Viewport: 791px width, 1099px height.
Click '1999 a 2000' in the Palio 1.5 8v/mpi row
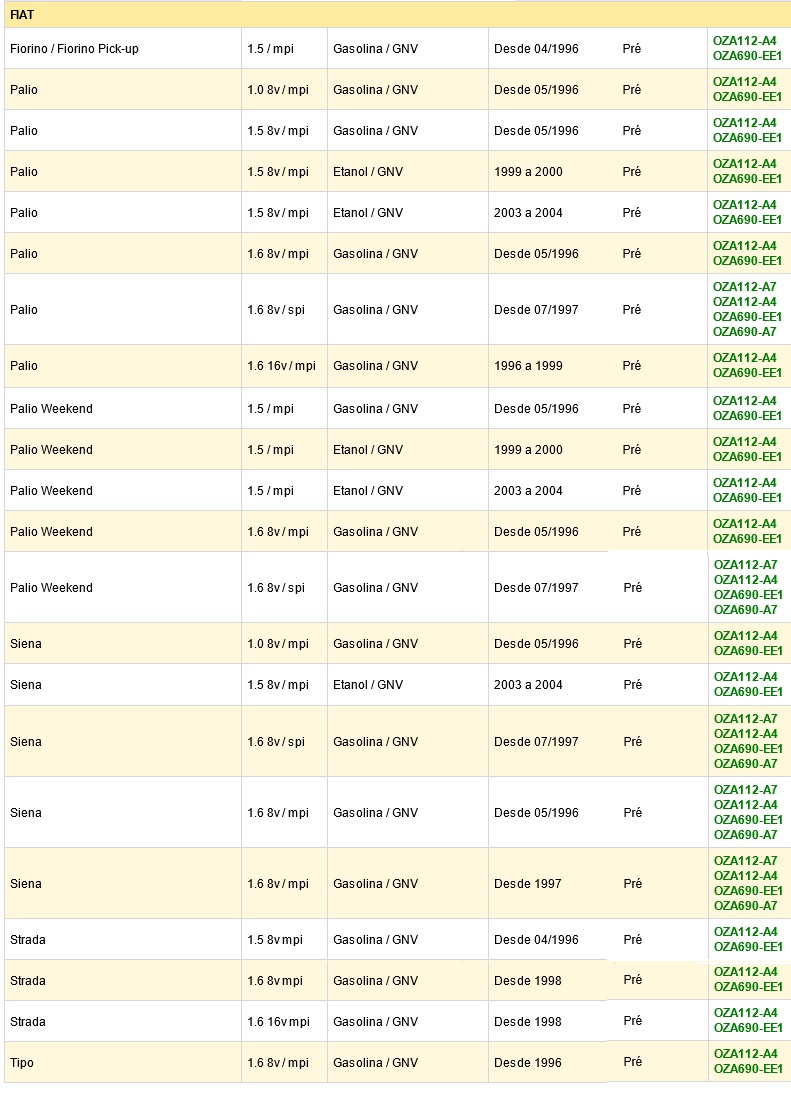(x=528, y=172)
